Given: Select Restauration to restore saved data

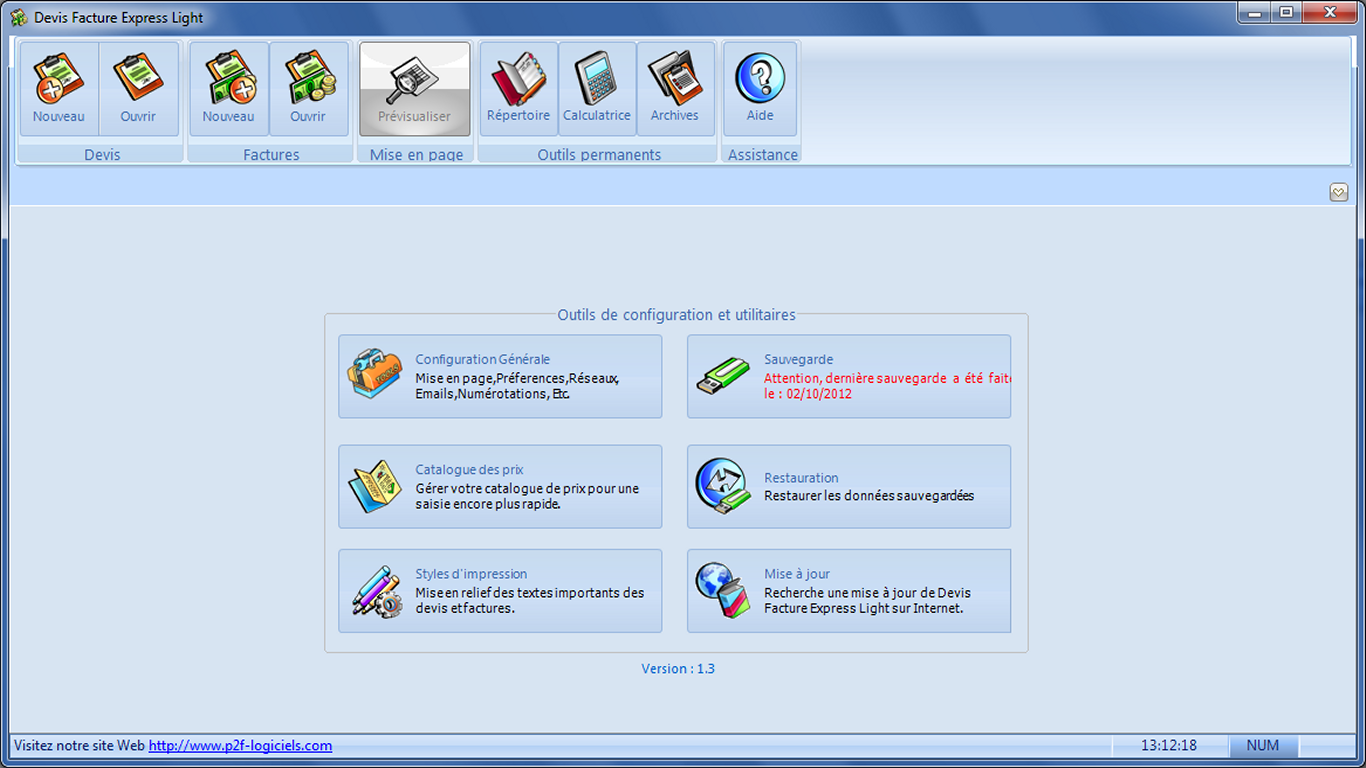Looking at the screenshot, I should [849, 487].
